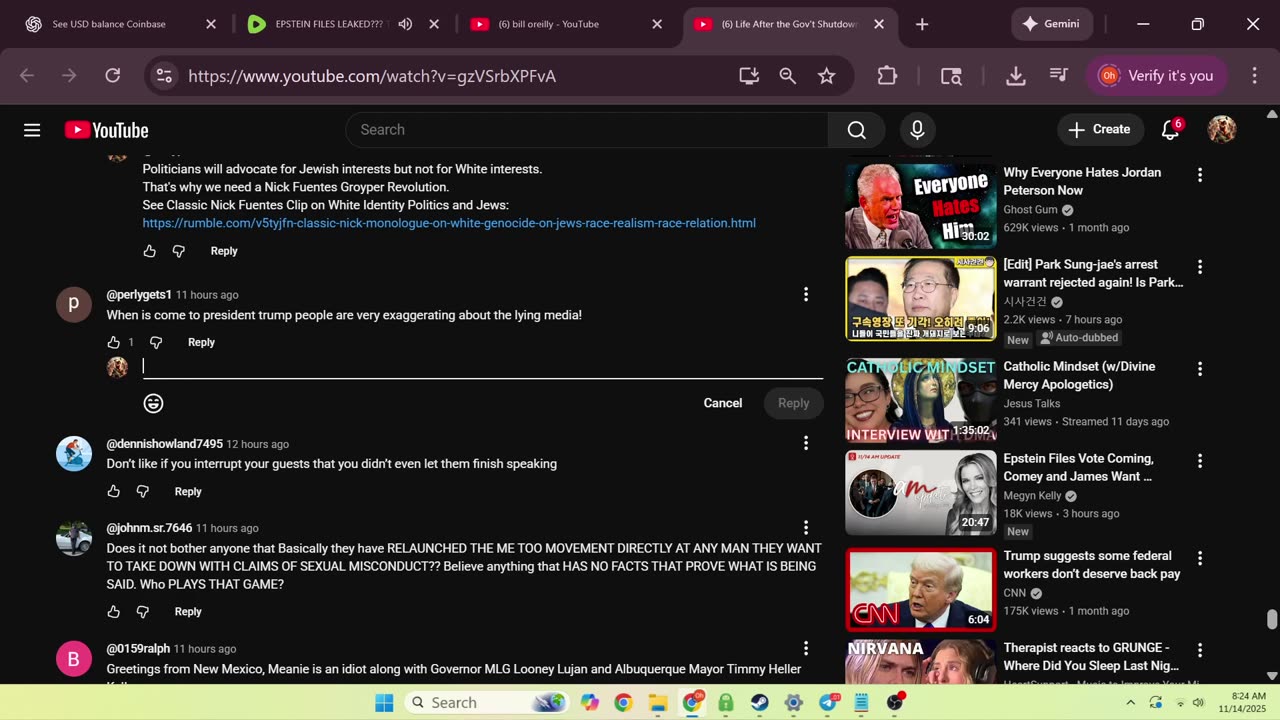Like the comment by @perlygets1
The width and height of the screenshot is (1280, 720).
tap(114, 342)
